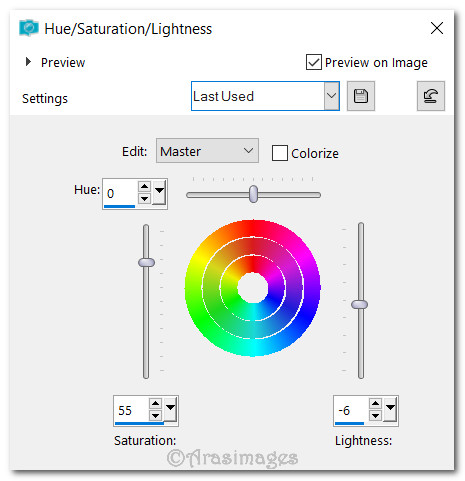
Task: Click the Saturation: label
Action: point(145,440)
